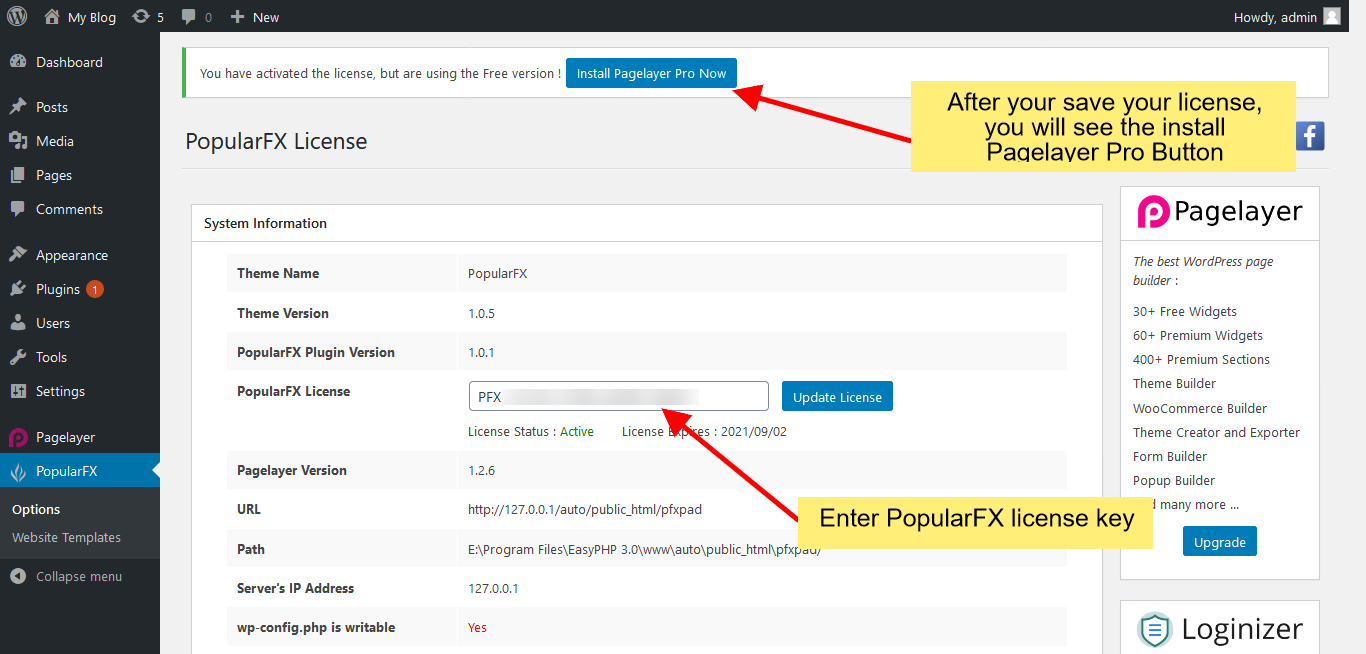Click the 30+ Free Widgets text
1366x654 pixels.
tap(1185, 311)
